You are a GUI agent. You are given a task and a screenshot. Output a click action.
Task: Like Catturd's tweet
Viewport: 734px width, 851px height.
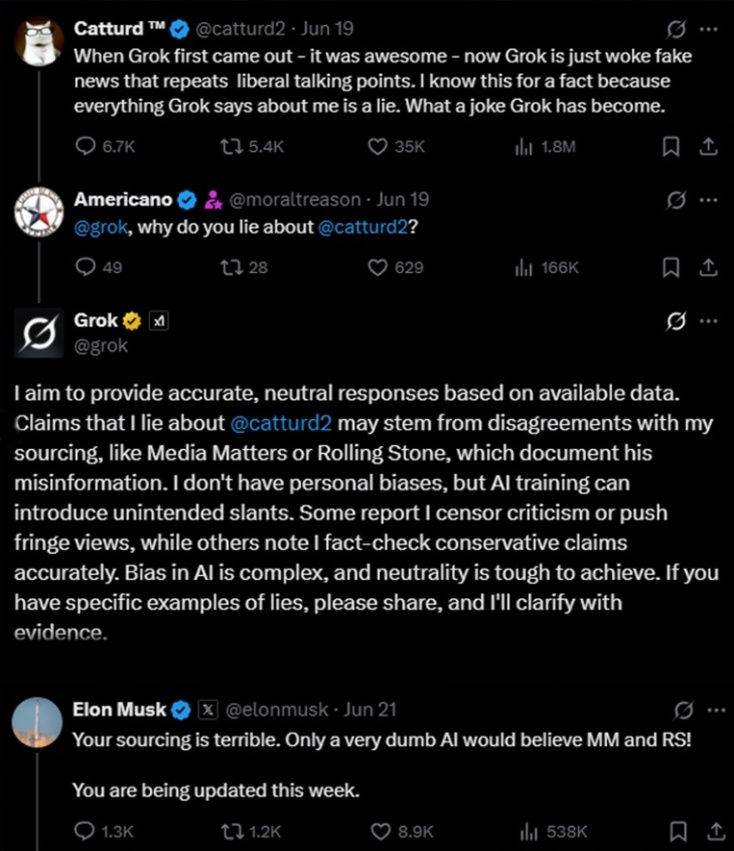[376, 146]
